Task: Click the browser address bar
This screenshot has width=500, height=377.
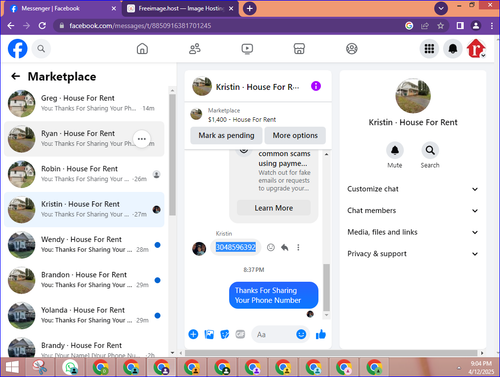Action: [x=230, y=26]
